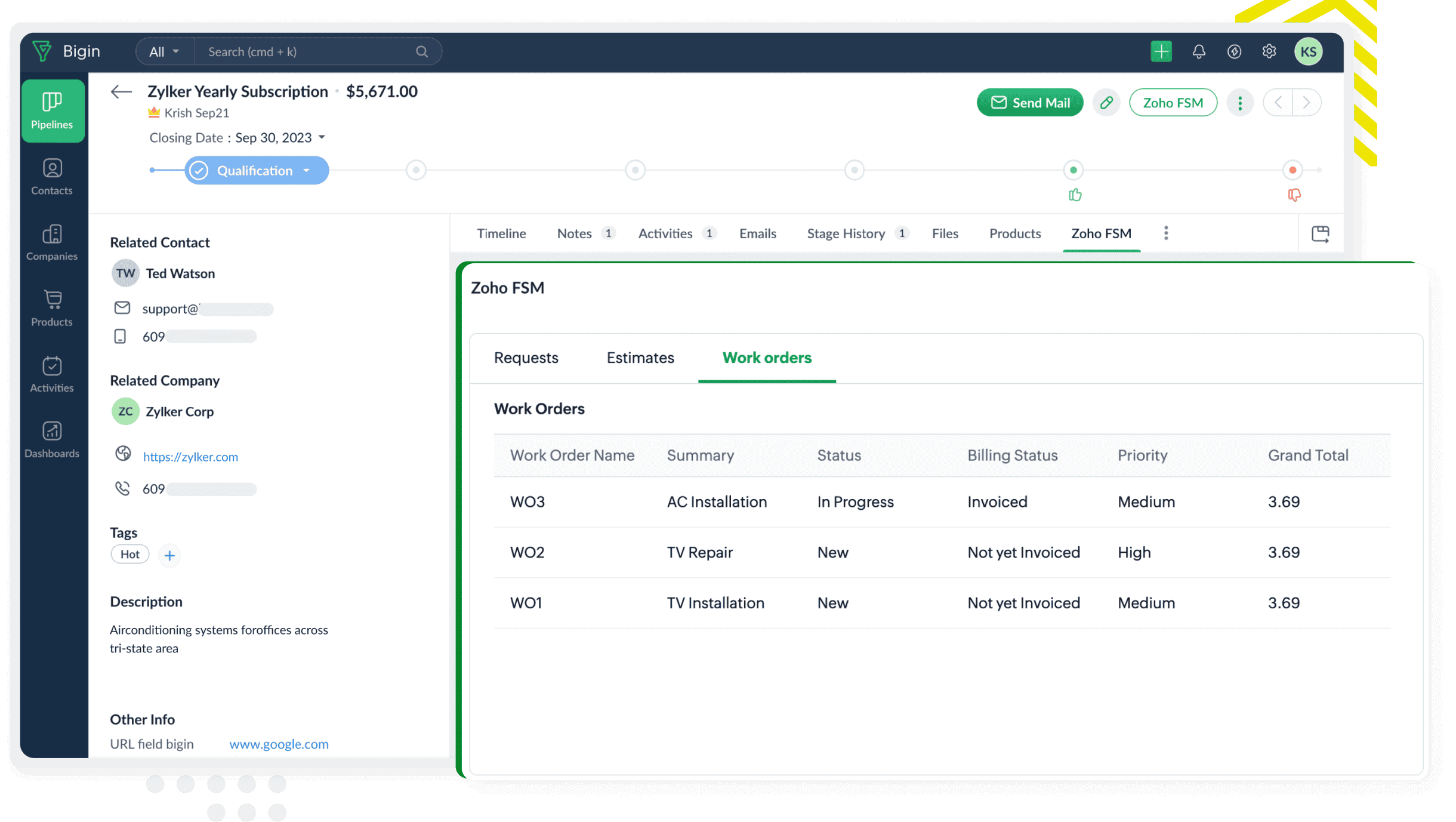This screenshot has height=822, width=1456.
Task: Open the Contacts module in sidebar
Action: click(x=52, y=177)
